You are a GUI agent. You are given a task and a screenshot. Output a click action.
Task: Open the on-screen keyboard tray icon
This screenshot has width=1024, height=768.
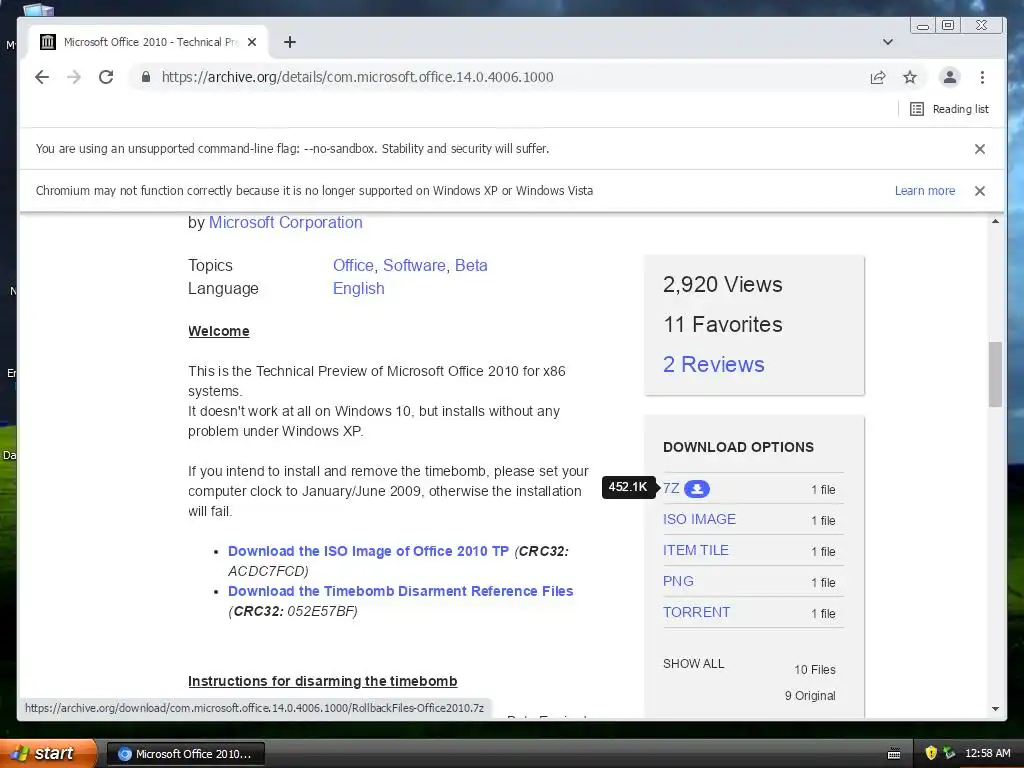pyautogui.click(x=894, y=754)
